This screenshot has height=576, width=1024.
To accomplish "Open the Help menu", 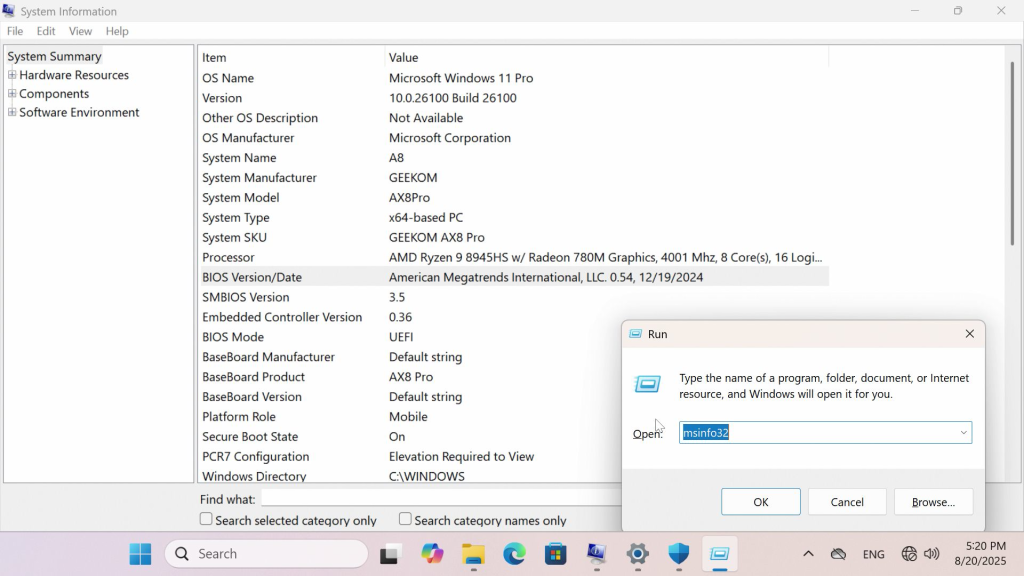I will 117,31.
